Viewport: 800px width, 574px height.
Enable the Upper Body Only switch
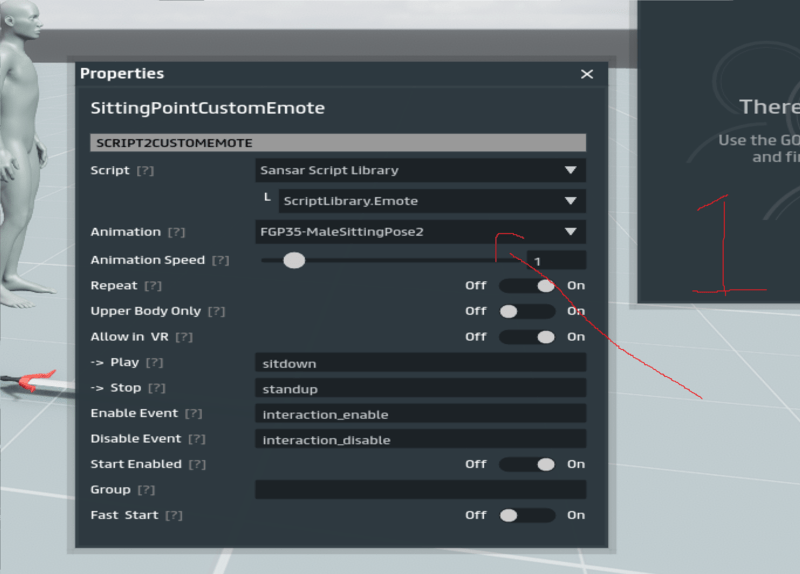(x=527, y=312)
